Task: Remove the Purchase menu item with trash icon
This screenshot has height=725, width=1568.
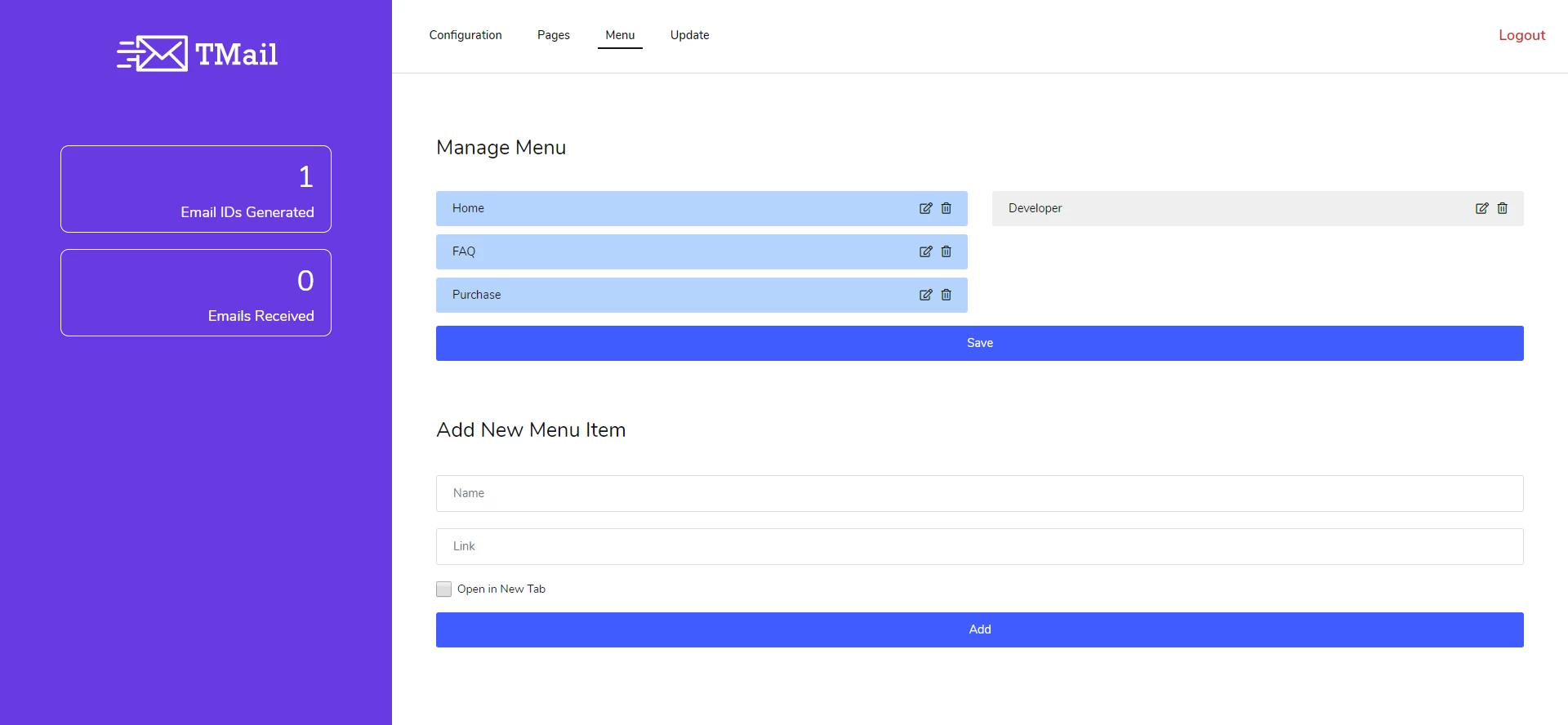Action: point(946,295)
